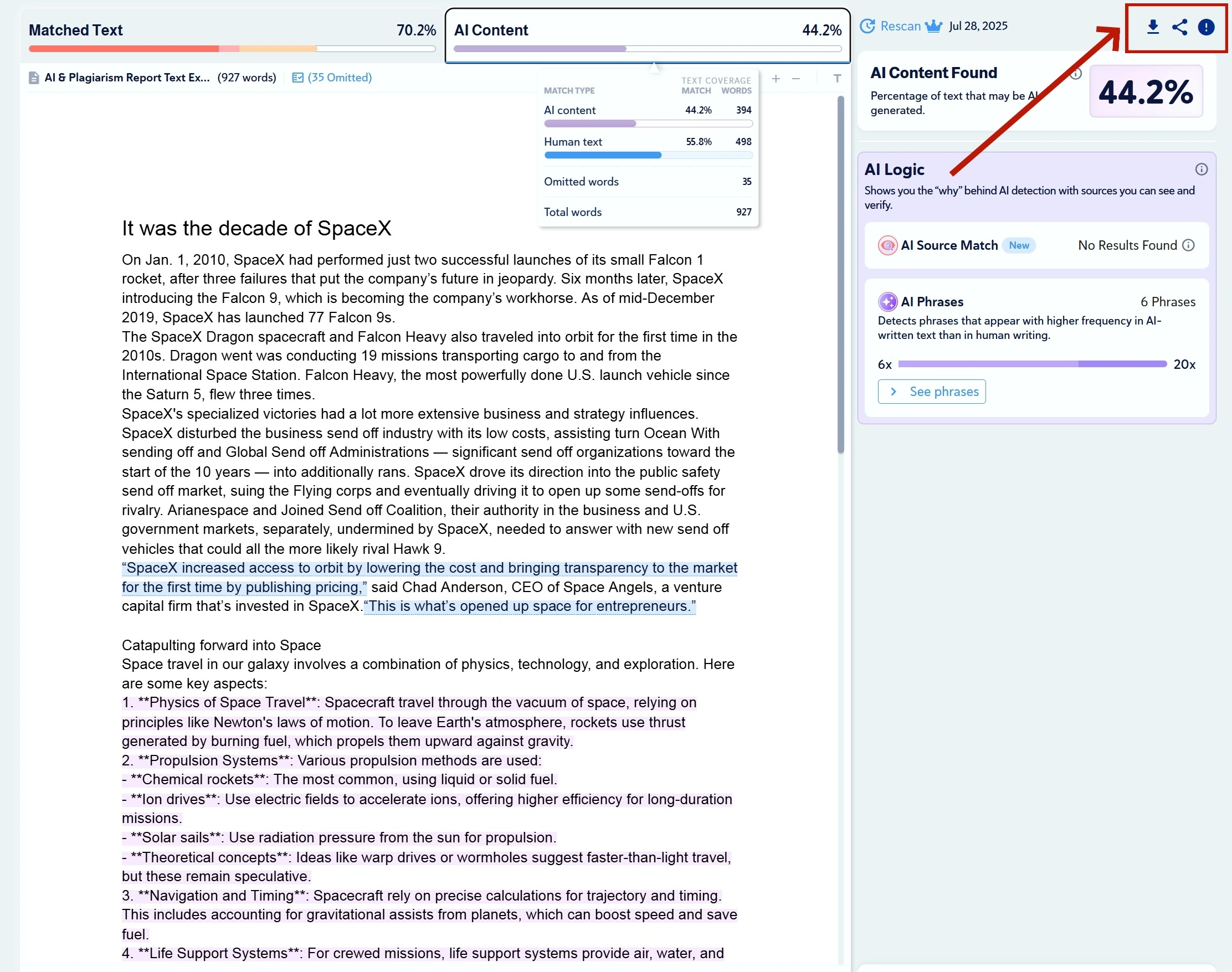Screen dimensions: 1232x972
Task: Click the document vertical scrollbar
Action: (x=840, y=275)
